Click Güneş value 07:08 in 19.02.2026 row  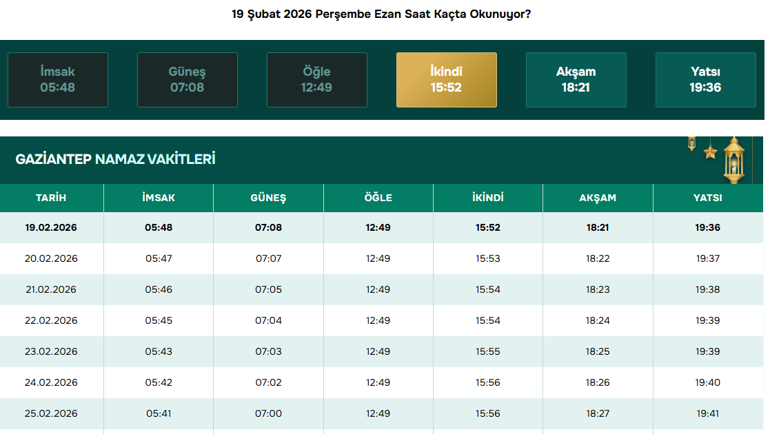point(268,227)
